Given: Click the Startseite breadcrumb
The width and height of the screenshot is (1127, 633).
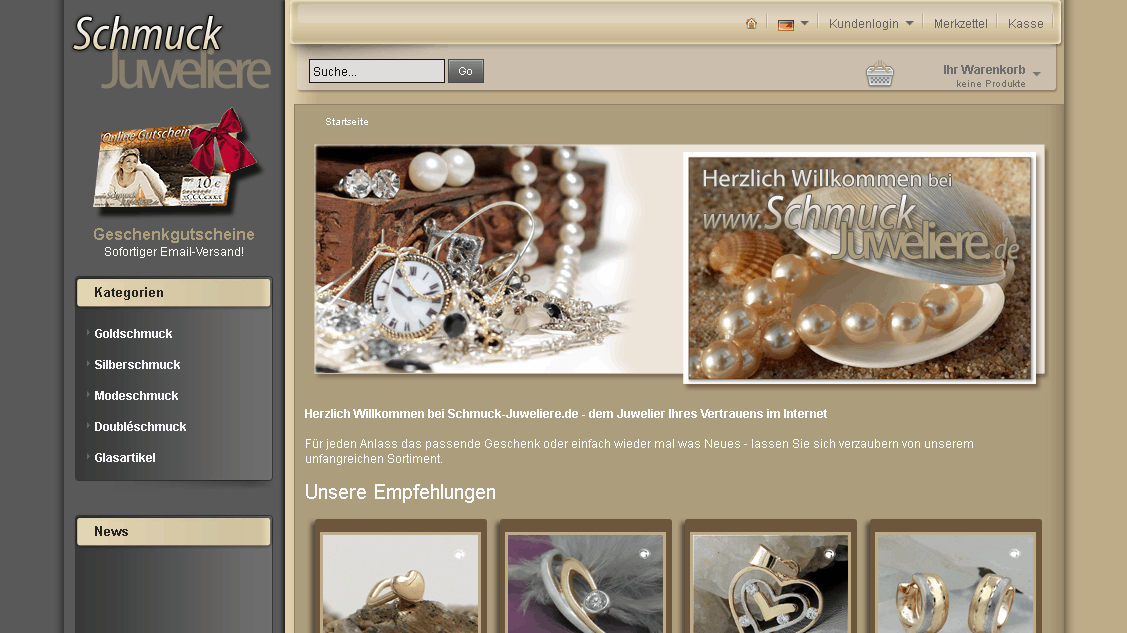Looking at the screenshot, I should click(x=346, y=121).
